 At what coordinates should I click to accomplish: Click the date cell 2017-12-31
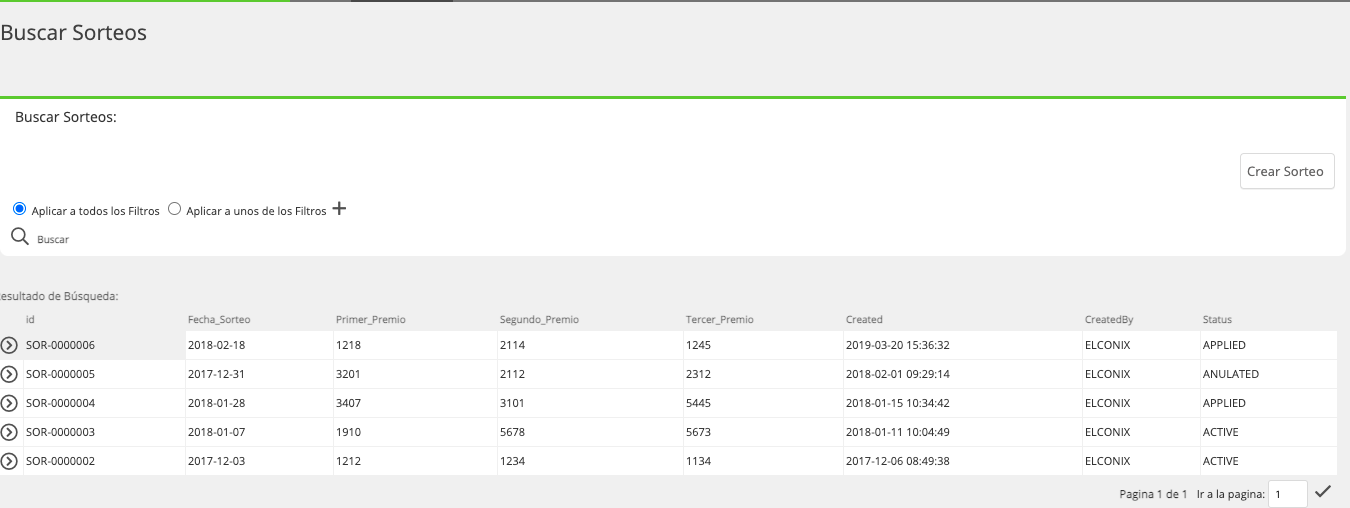click(x=216, y=374)
